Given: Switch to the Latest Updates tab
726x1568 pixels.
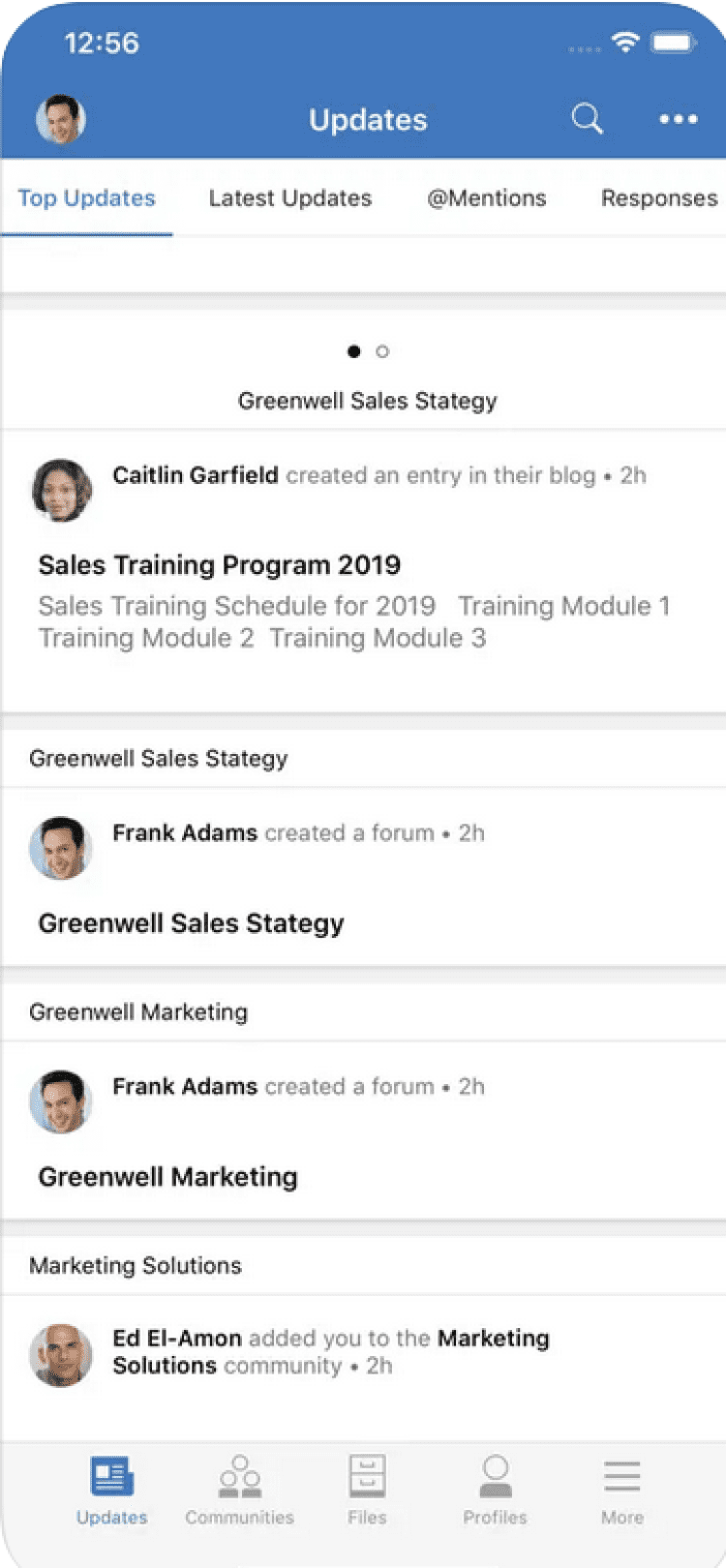Looking at the screenshot, I should pyautogui.click(x=290, y=198).
